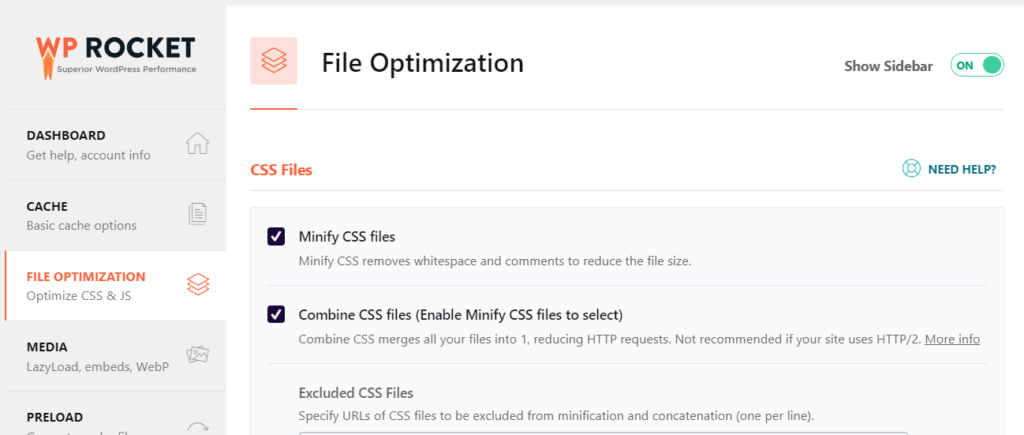Uncheck the Minify CSS files checkbox
The width and height of the screenshot is (1024, 435).
click(x=276, y=236)
